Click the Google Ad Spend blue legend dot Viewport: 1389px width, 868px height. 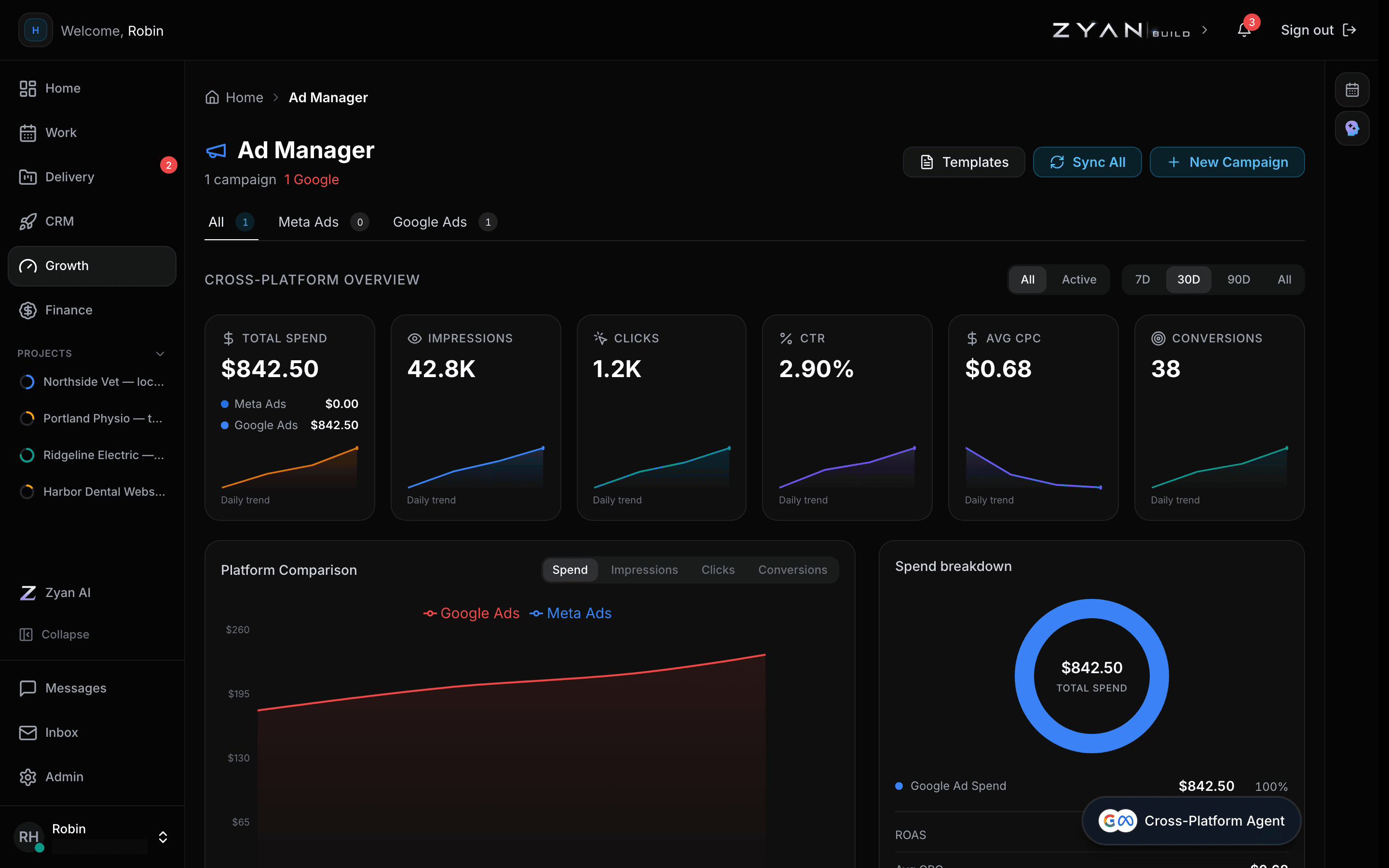pos(899,786)
